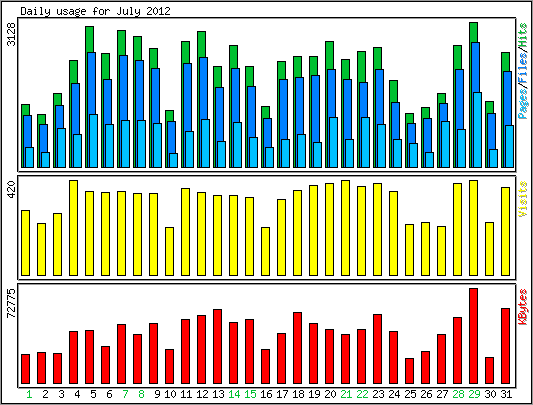Image resolution: width=533 pixels, height=405 pixels.
Task: Click the yellow Visits bar for day 16
Action: [265, 251]
